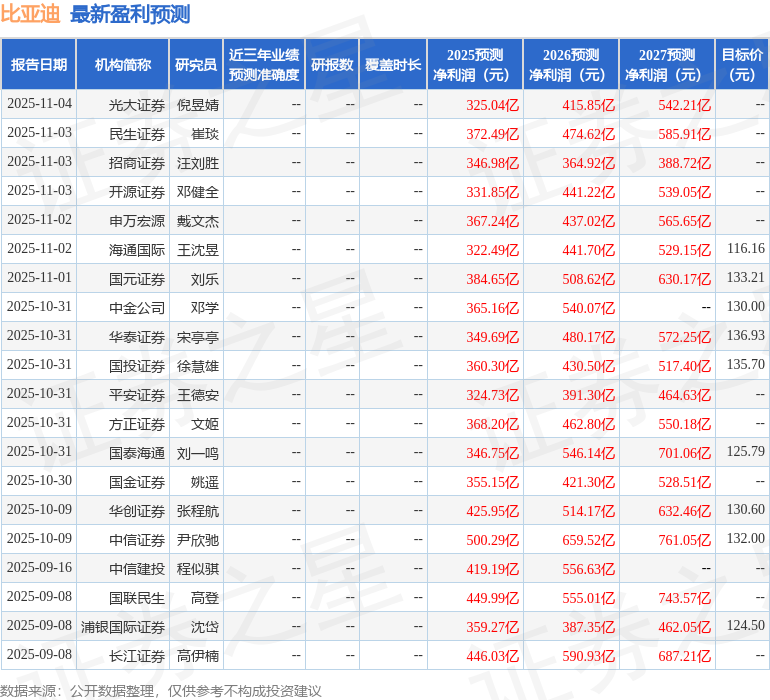Click the 659.52亿 profit value
This screenshot has height=700, width=770.
tap(588, 539)
